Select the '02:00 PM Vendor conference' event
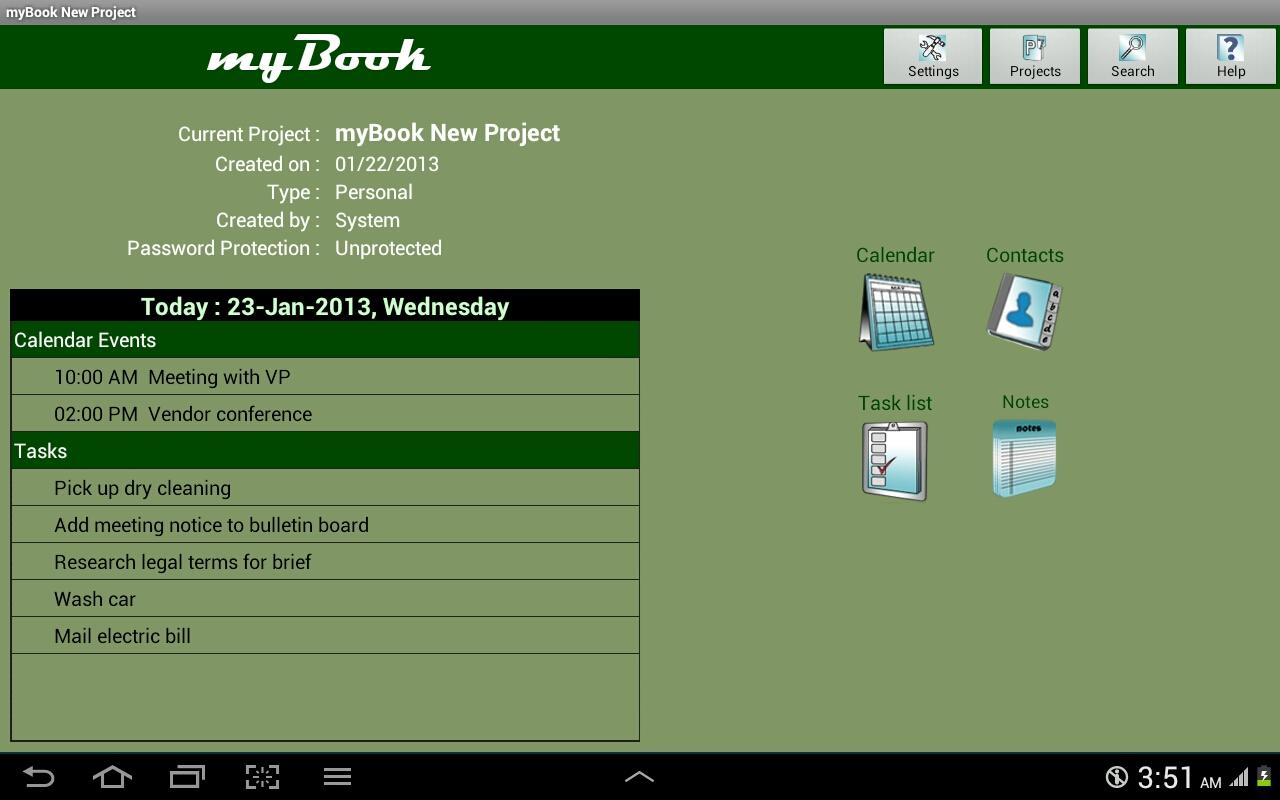This screenshot has height=800, width=1280. click(325, 414)
